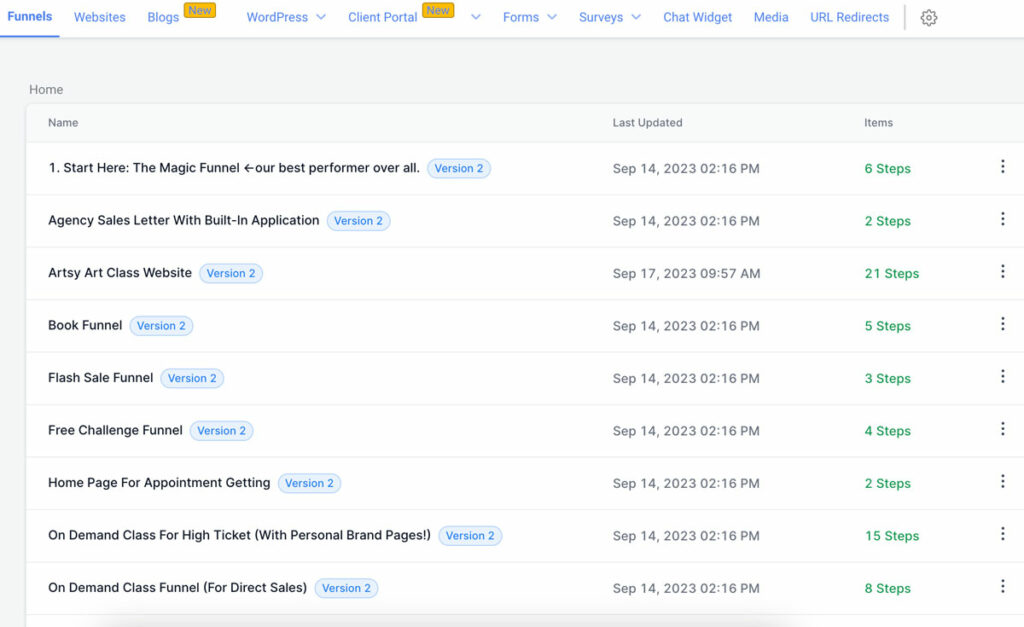This screenshot has width=1024, height=627.
Task: Click the Last Updated column header
Action: click(647, 122)
